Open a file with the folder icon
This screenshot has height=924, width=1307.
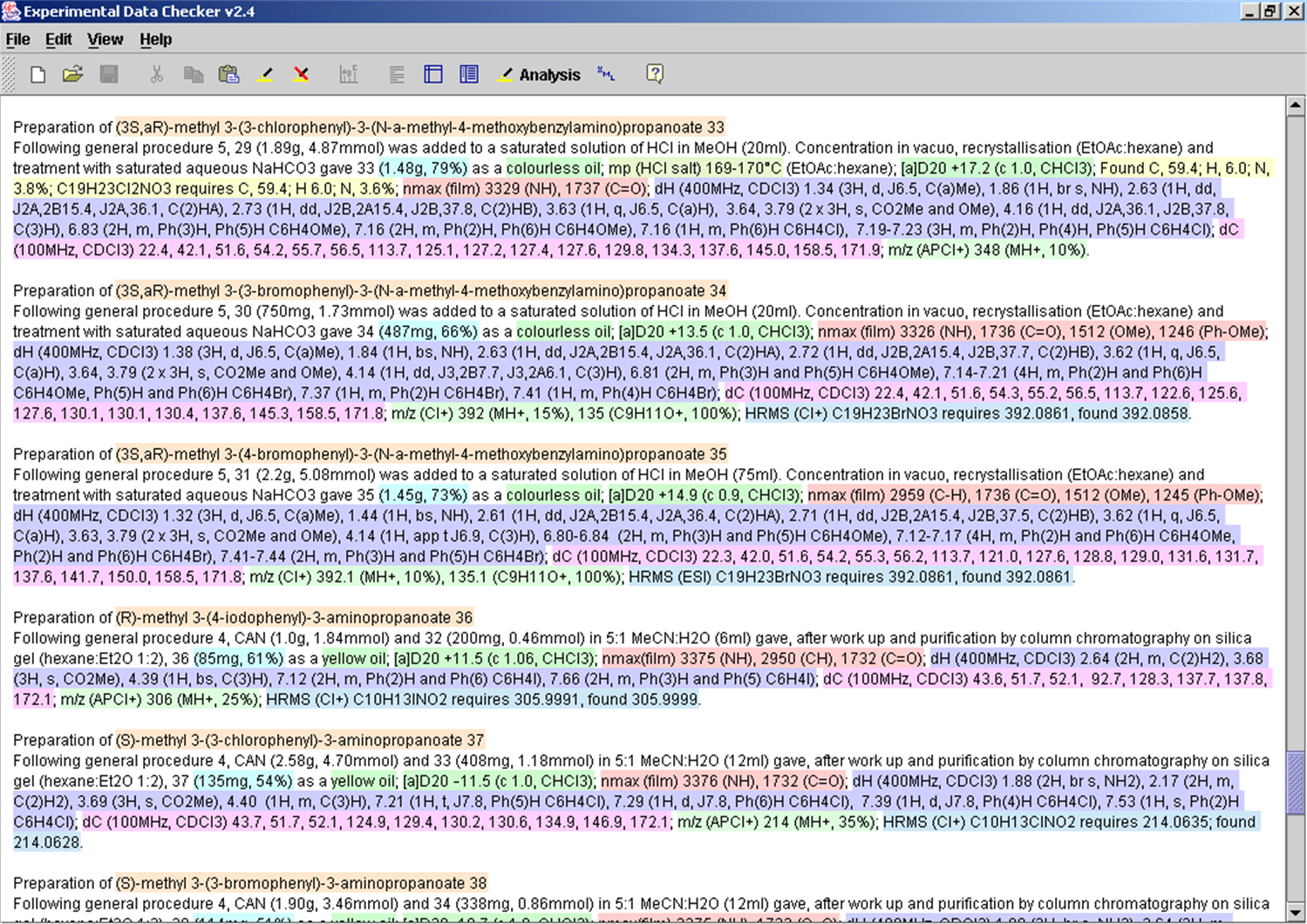click(73, 74)
